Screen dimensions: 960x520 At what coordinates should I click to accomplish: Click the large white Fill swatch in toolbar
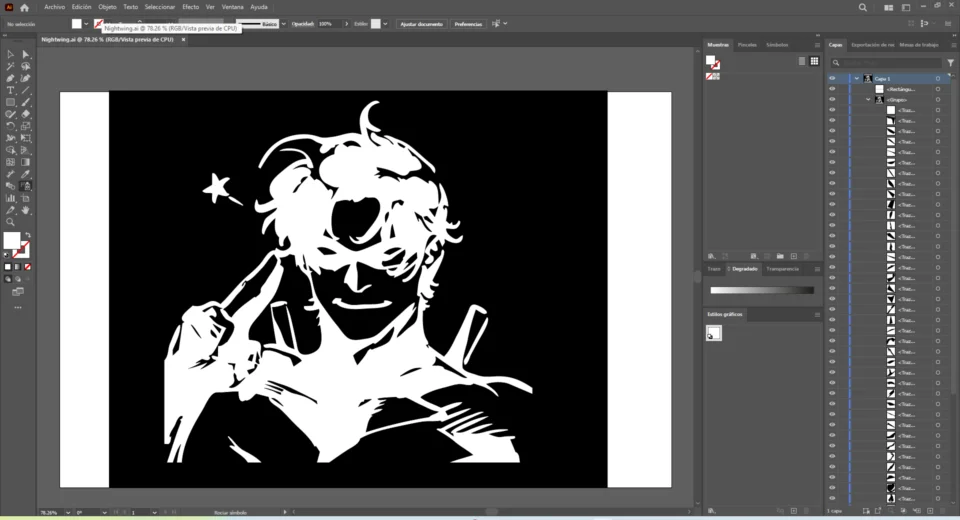pyautogui.click(x=12, y=241)
